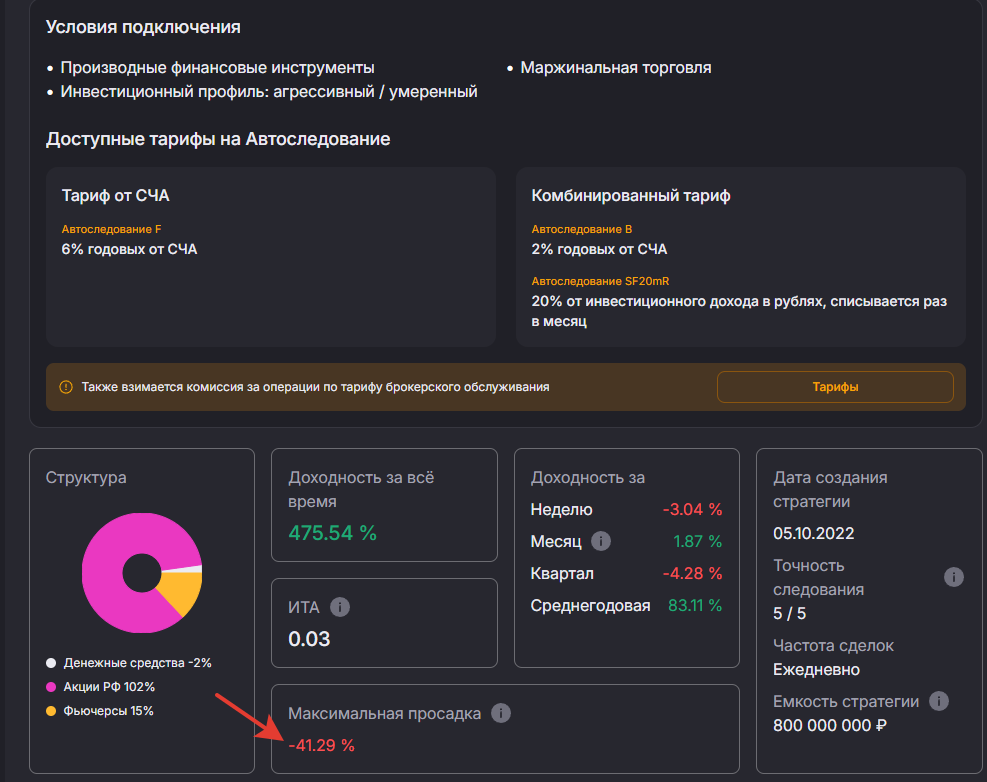Click the Ежедневно trade frequency value
The height and width of the screenshot is (782, 987).
point(816,669)
